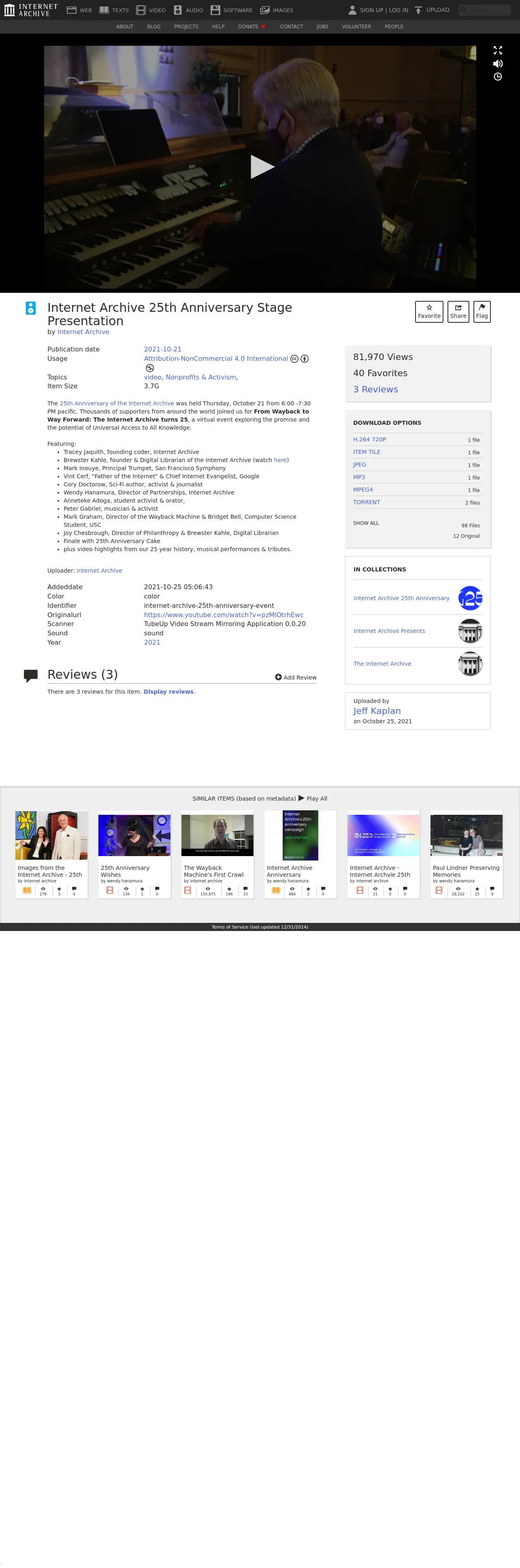
Task: Open playback speed clock icon
Action: coord(497,77)
